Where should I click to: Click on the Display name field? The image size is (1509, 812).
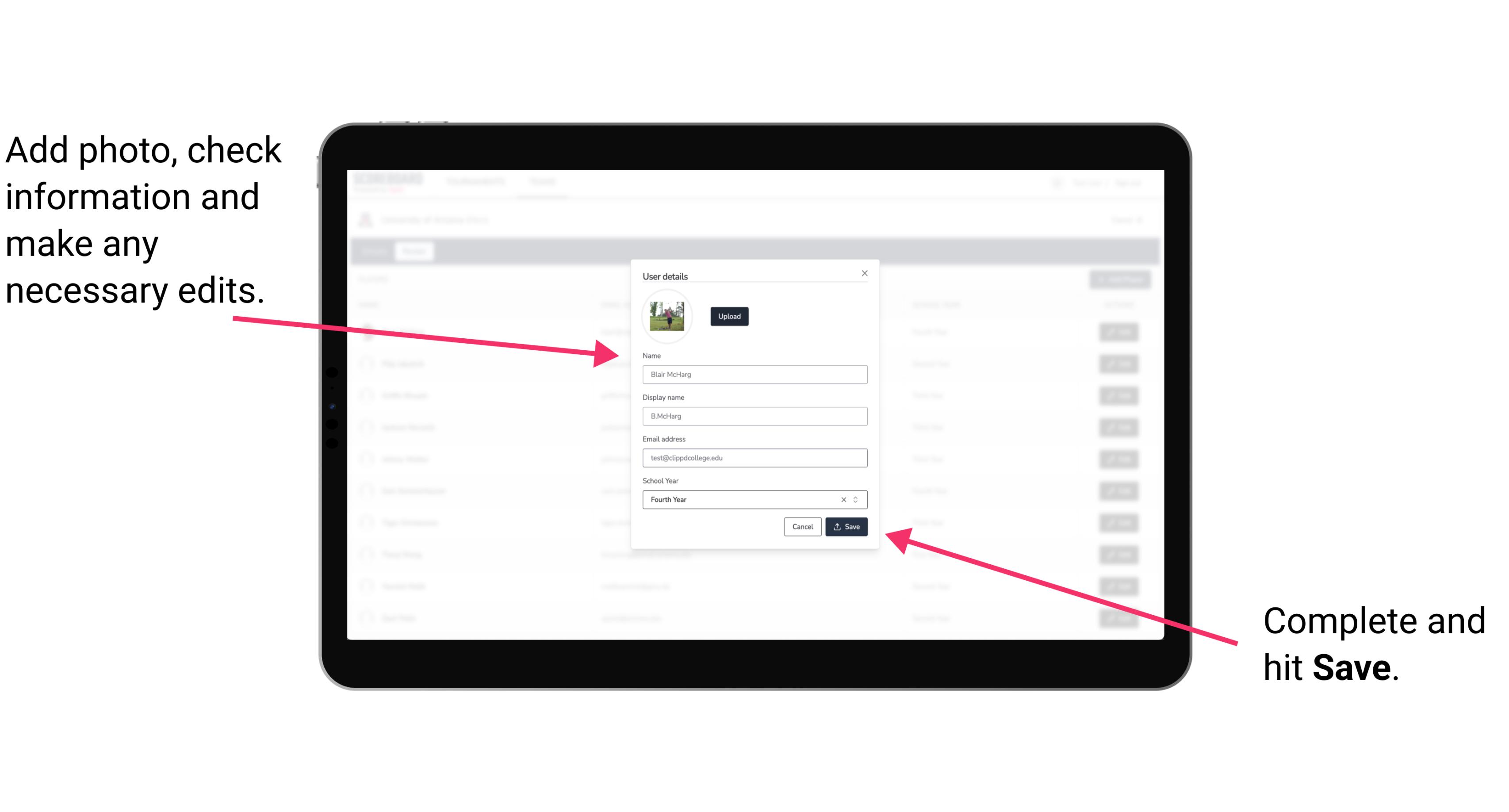pyautogui.click(x=755, y=416)
